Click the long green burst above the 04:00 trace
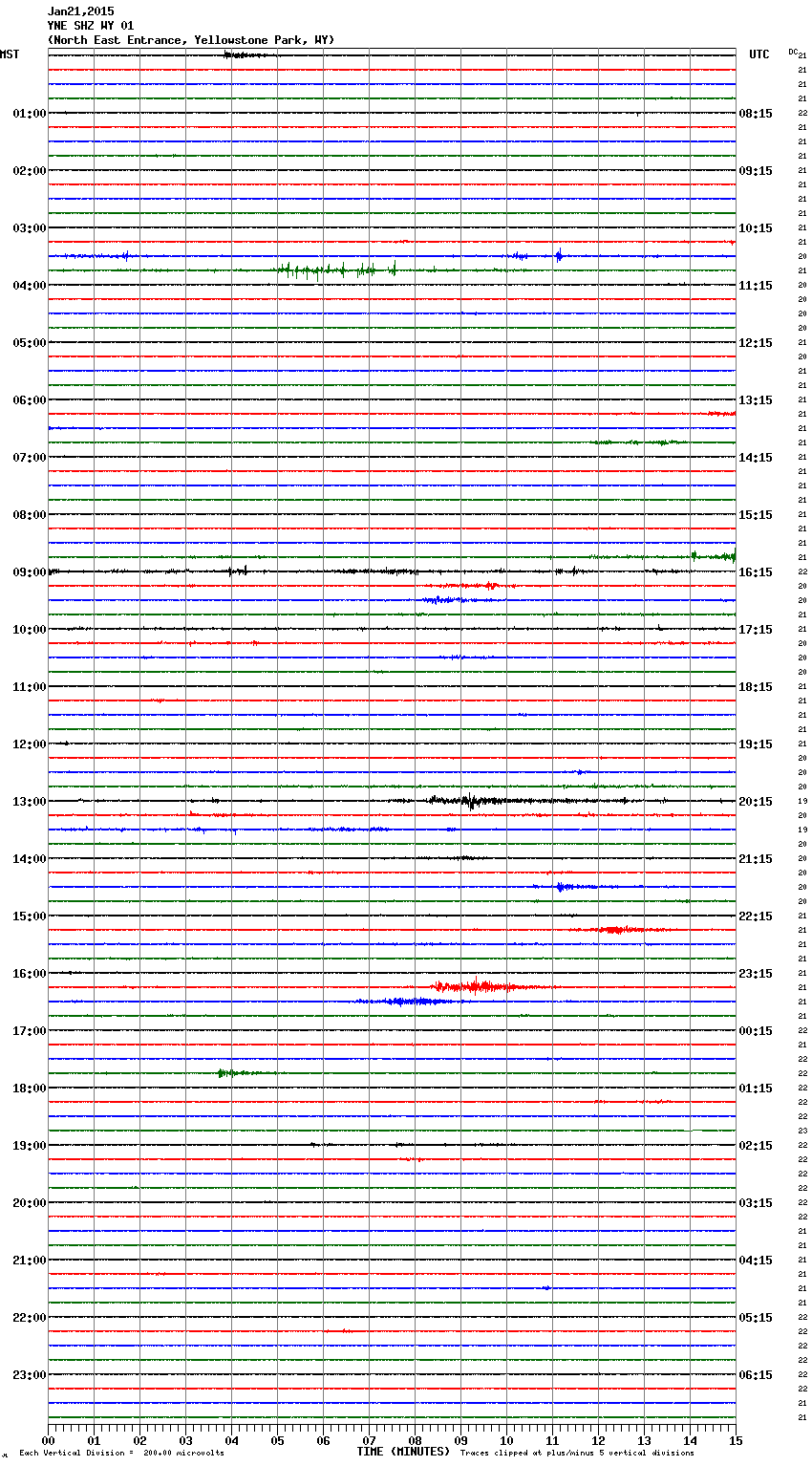Screen dimensions: 812x1466 click(336, 270)
